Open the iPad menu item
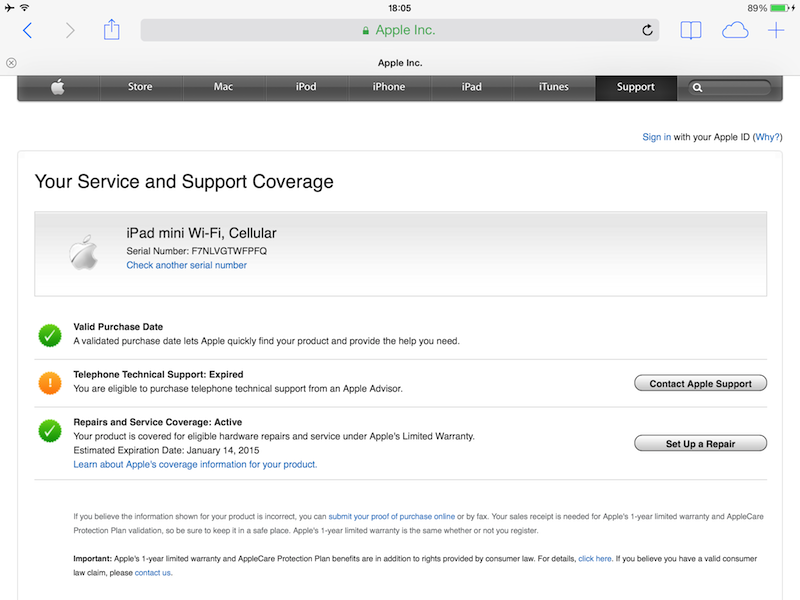800x600 pixels. 471,87
